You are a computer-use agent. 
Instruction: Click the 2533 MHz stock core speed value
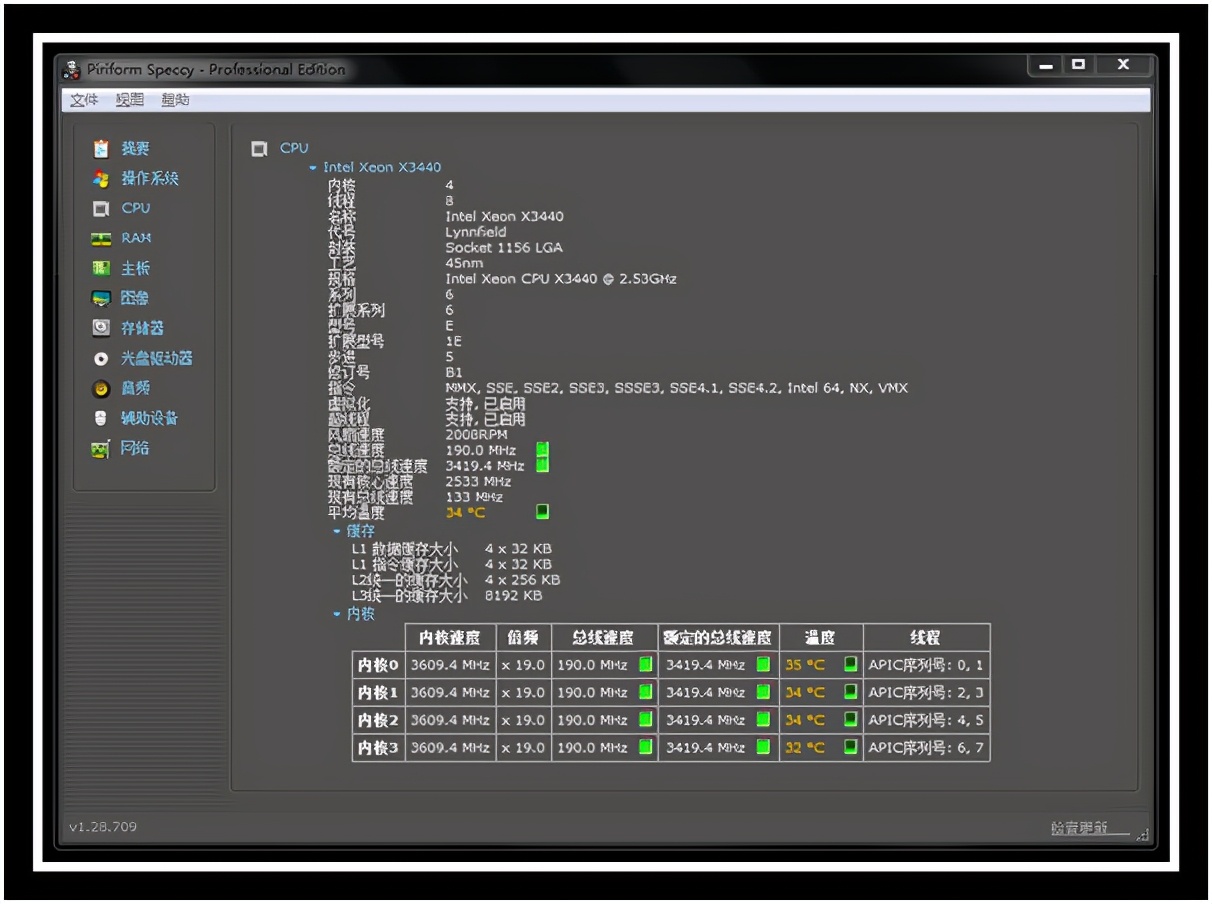coord(478,481)
